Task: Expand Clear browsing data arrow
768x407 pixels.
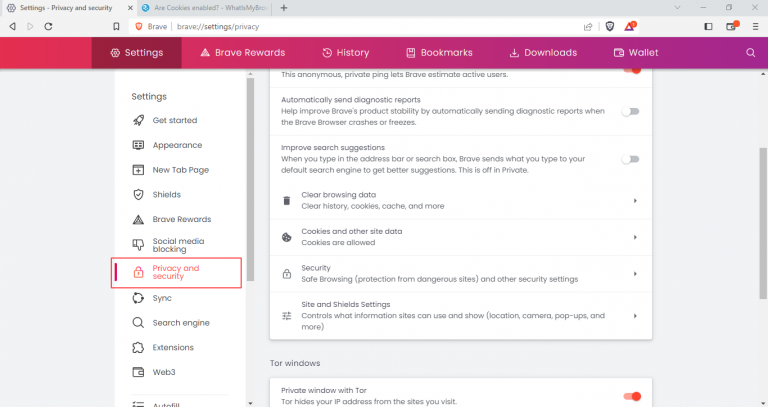Action: tap(635, 201)
